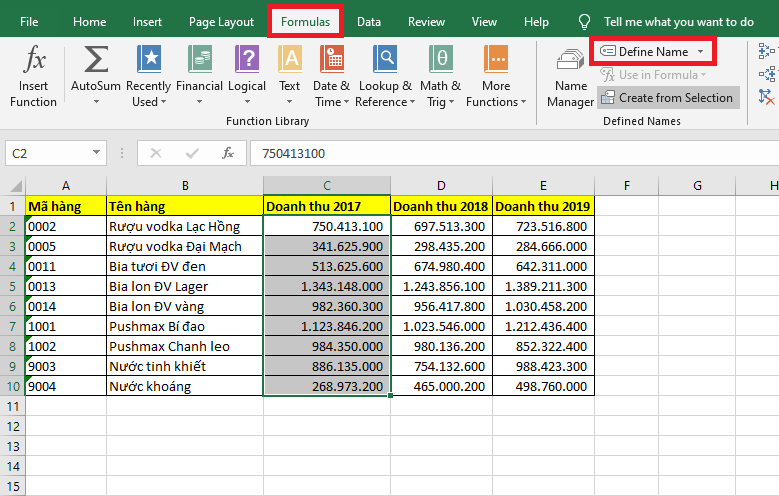Open Financial functions library
This screenshot has width=779, height=496.
pyautogui.click(x=200, y=61)
